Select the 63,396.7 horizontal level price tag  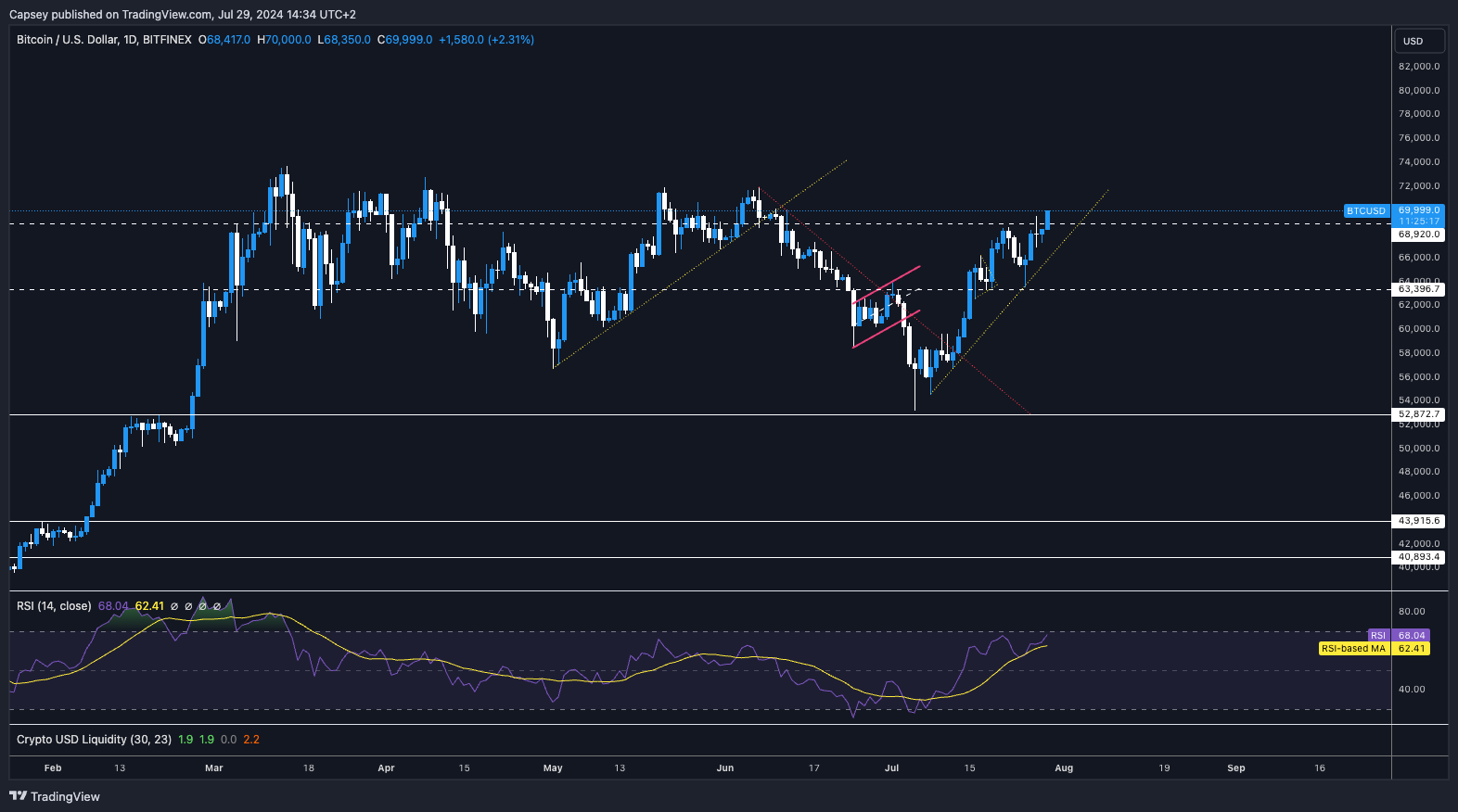tap(1419, 289)
